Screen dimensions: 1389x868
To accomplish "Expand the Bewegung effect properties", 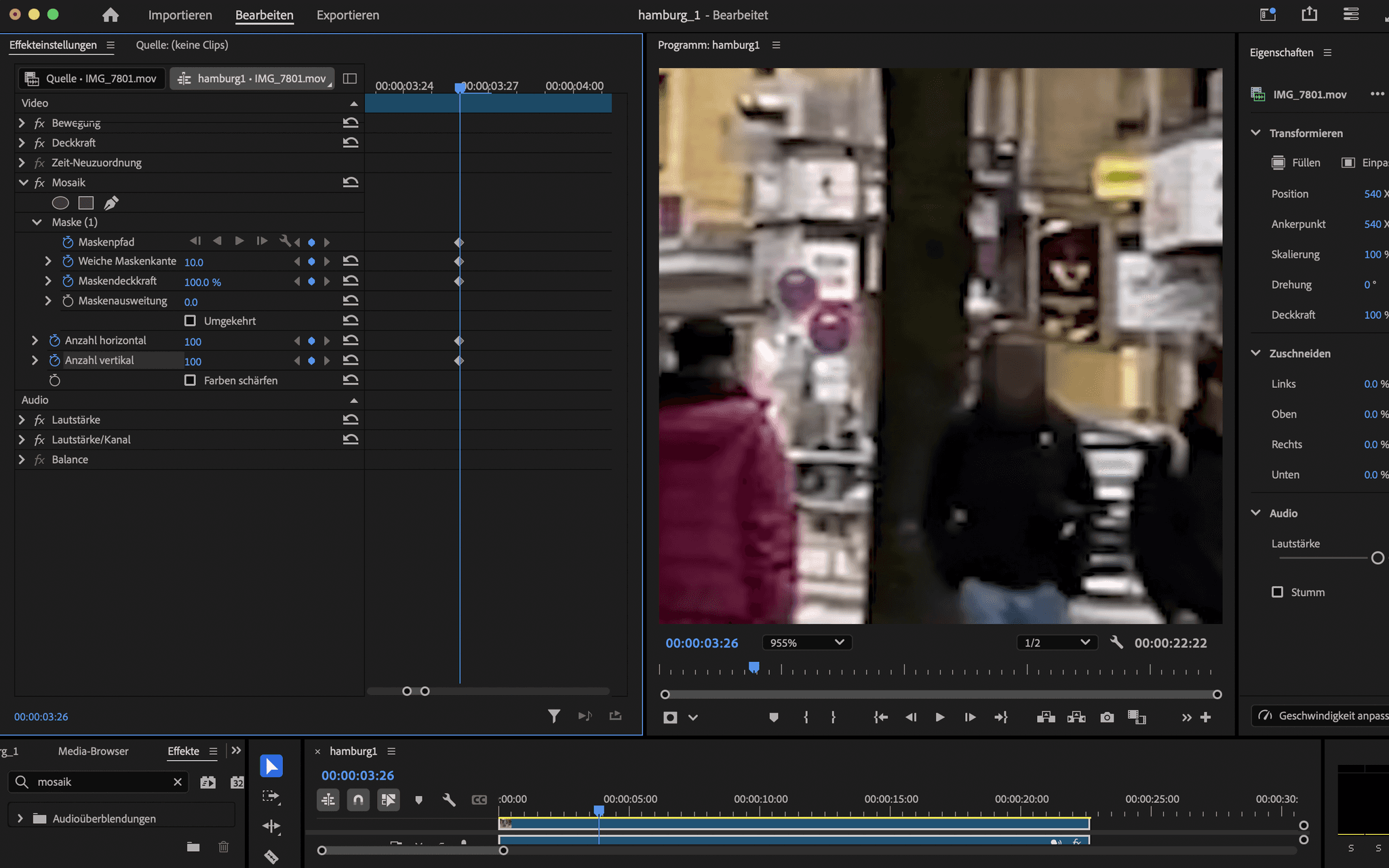I will [22, 123].
